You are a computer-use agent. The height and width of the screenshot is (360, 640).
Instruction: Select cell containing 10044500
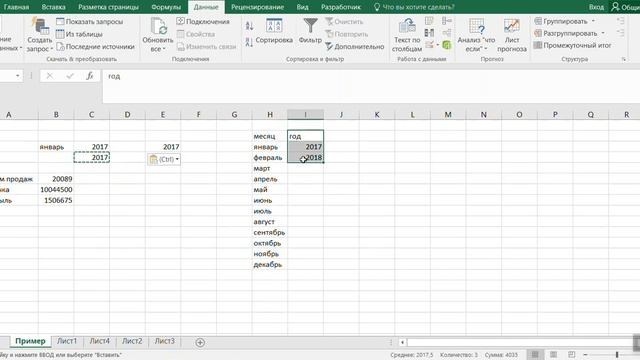[x=56, y=190]
